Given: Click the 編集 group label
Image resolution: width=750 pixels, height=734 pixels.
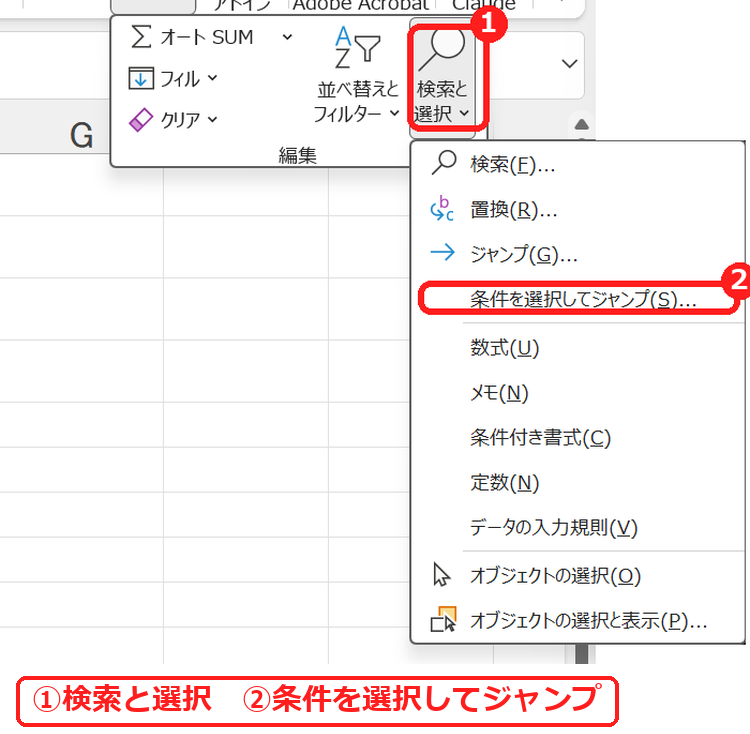Looking at the screenshot, I should tap(298, 155).
